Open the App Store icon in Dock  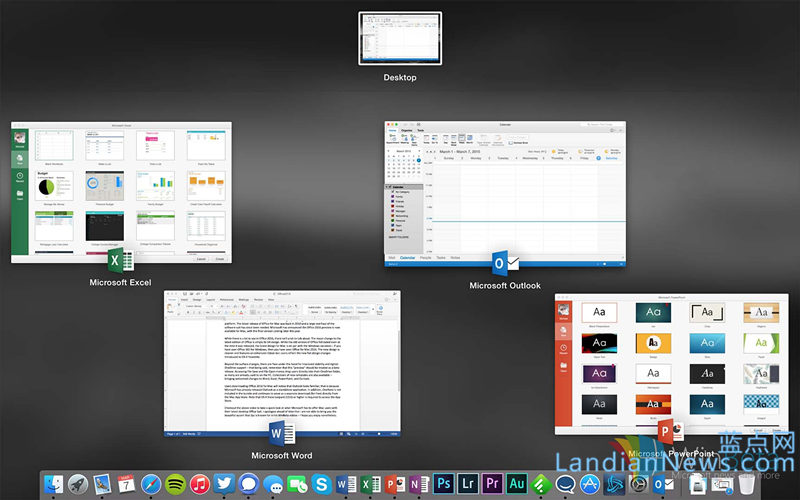[x=590, y=484]
